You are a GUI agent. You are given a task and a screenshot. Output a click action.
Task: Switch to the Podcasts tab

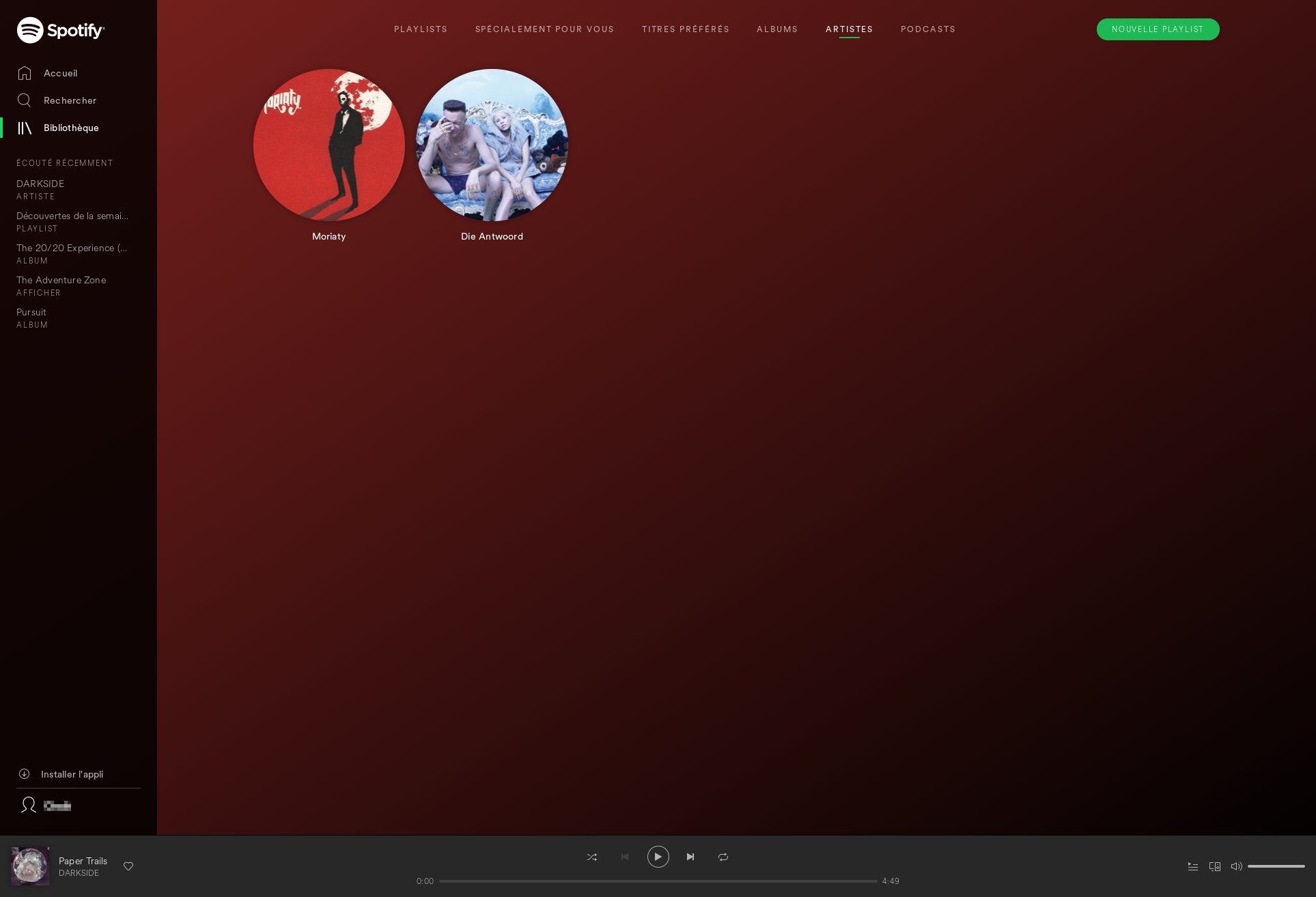pyautogui.click(x=928, y=29)
